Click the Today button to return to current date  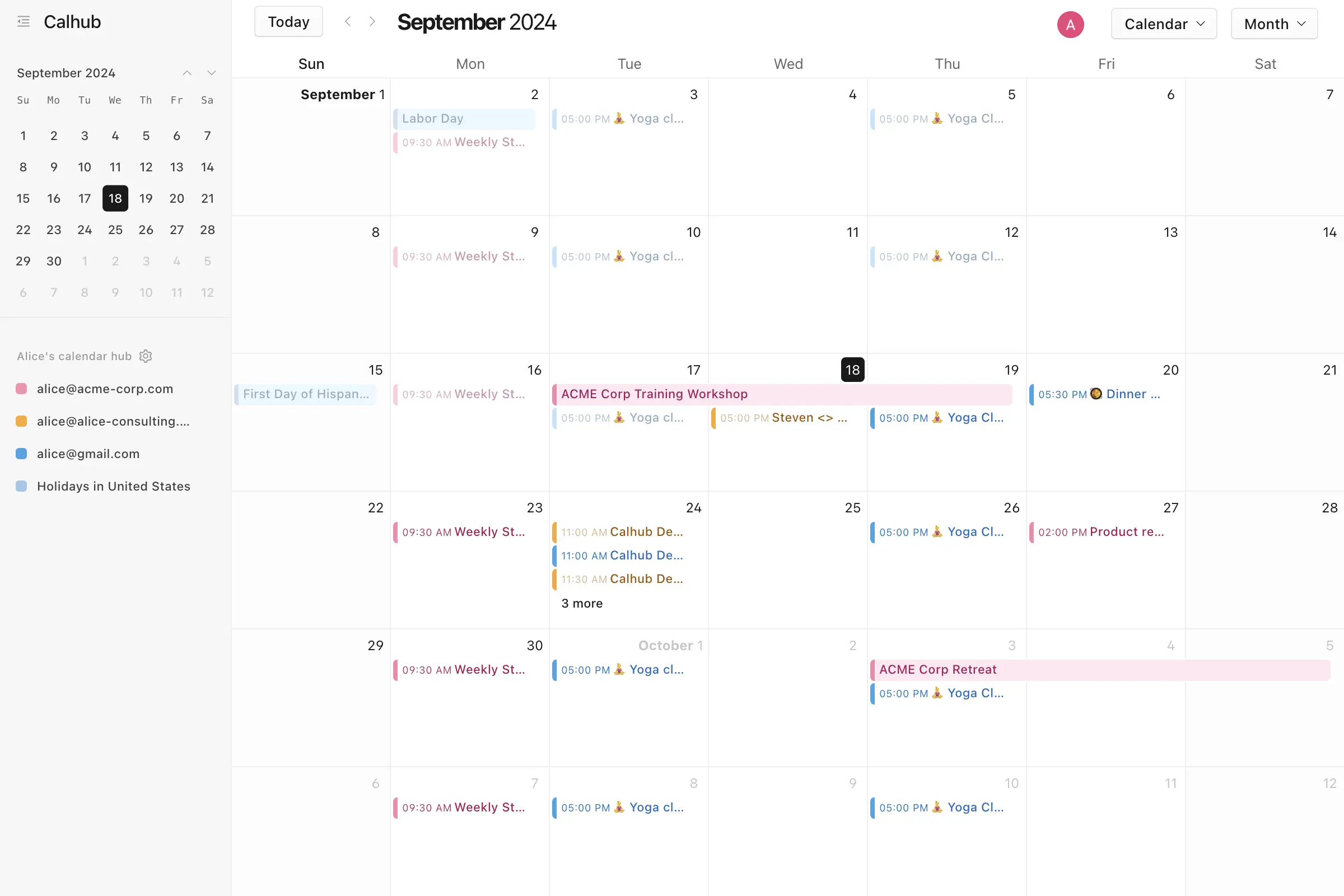pyautogui.click(x=289, y=22)
